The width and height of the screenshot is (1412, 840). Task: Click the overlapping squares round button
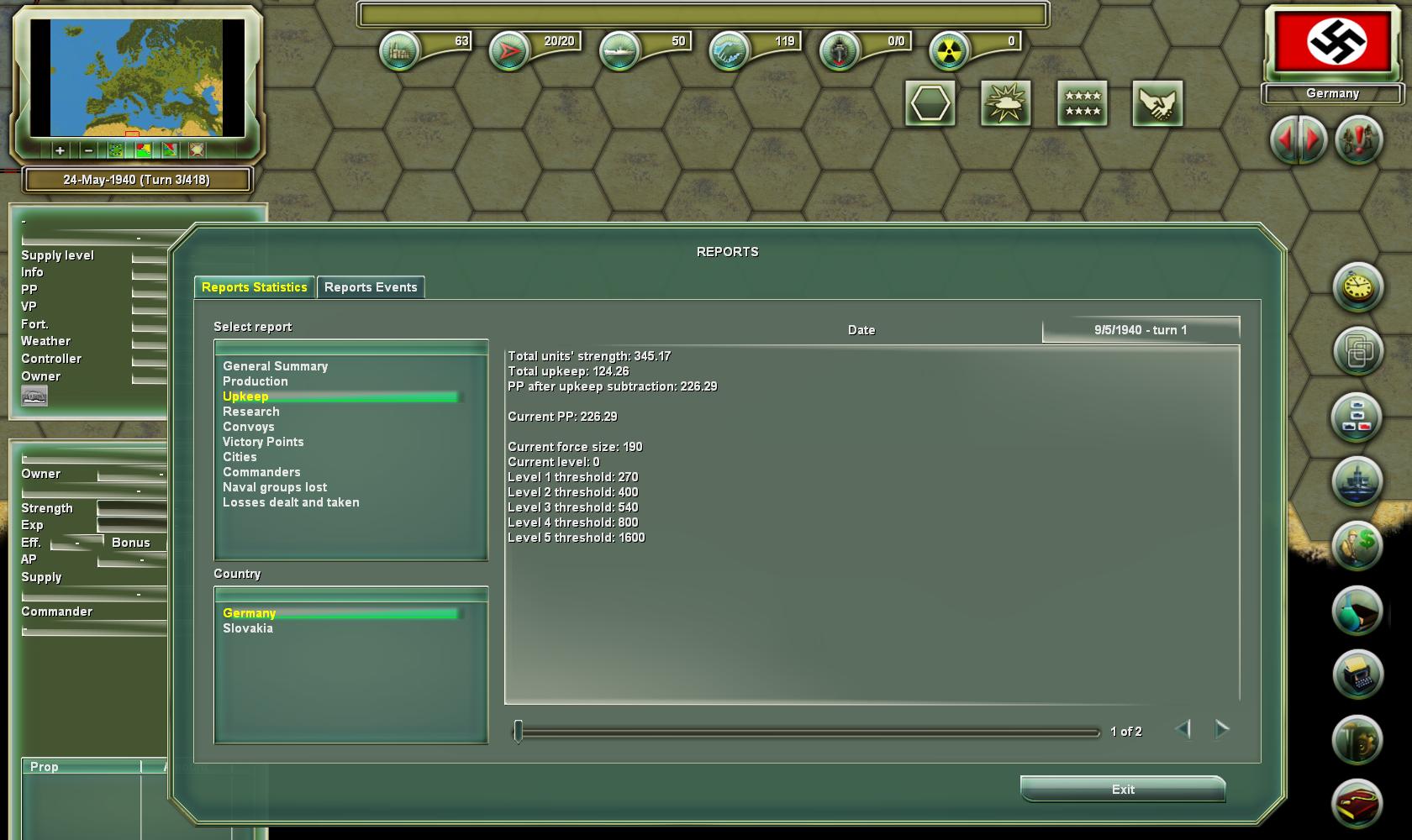(1358, 353)
